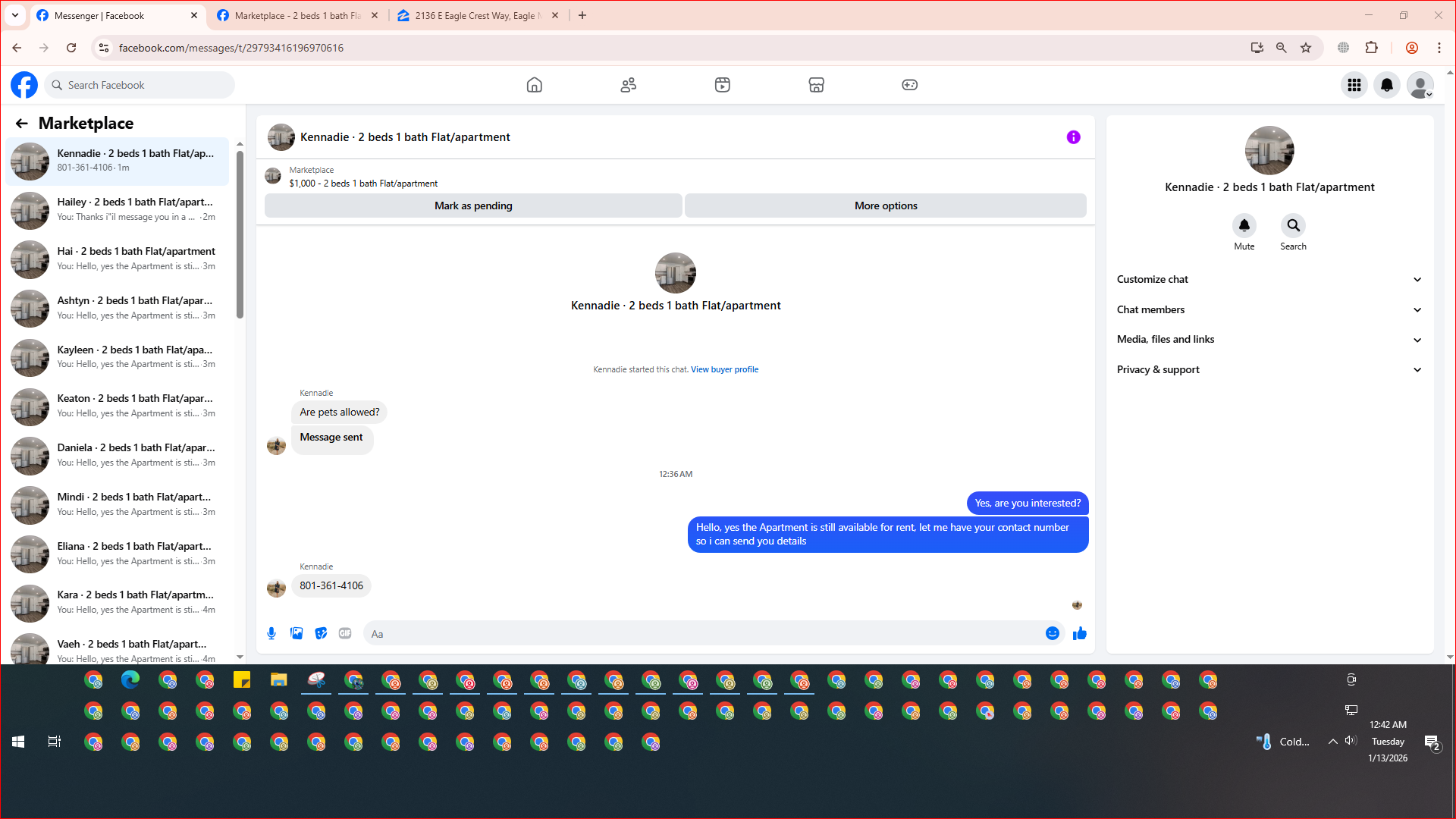Open the sticker picker icon
Viewport: 1456px width, 819px height.
(321, 633)
